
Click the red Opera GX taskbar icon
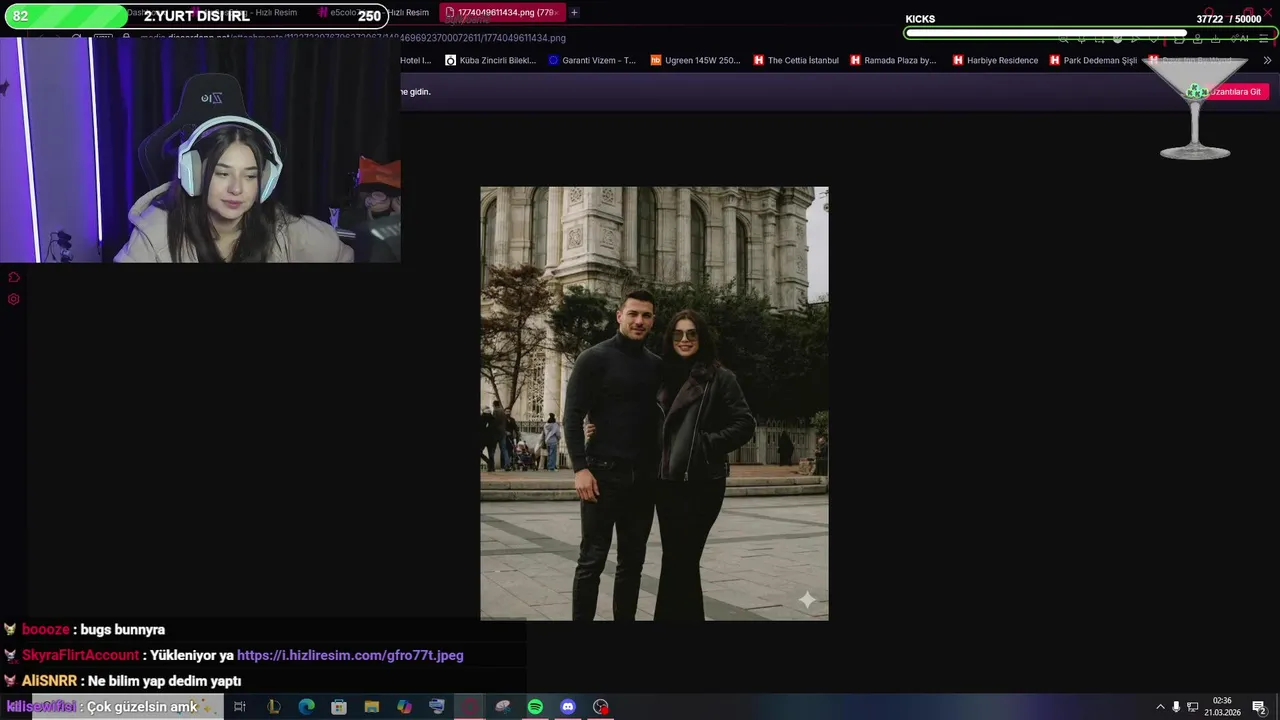470,707
